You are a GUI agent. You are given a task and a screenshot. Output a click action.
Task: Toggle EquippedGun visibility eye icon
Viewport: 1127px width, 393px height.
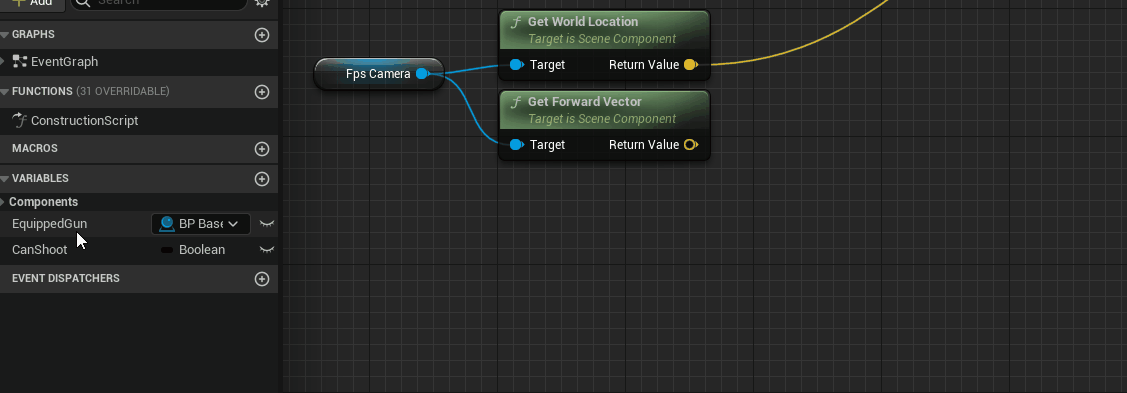267,224
